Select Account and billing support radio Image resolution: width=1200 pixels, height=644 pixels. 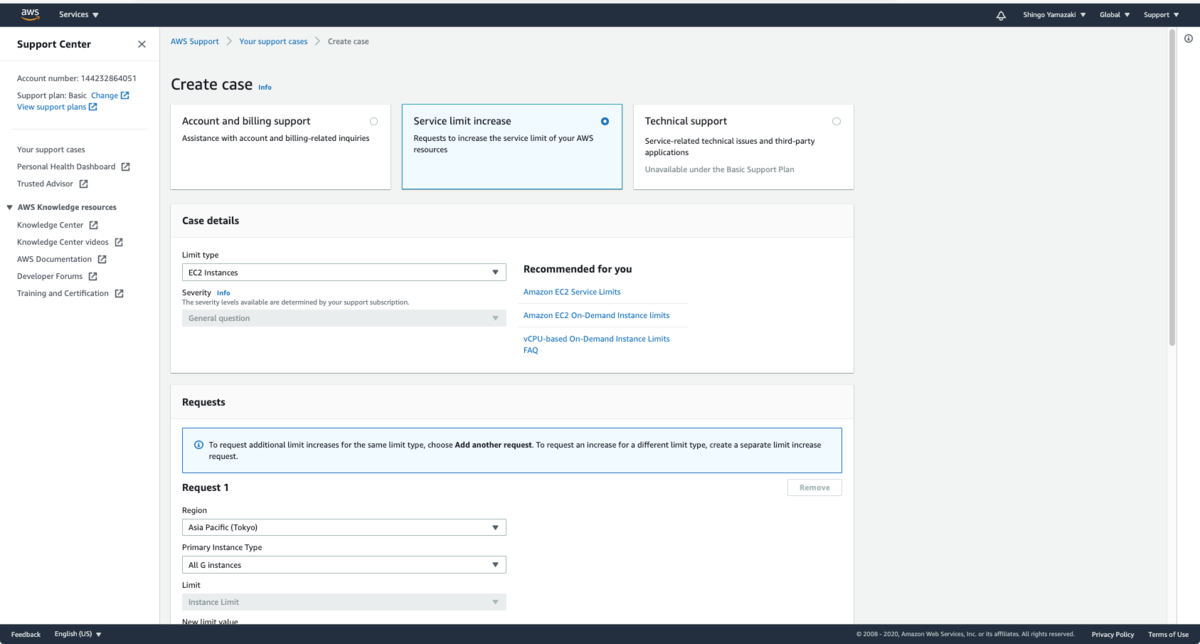374,121
